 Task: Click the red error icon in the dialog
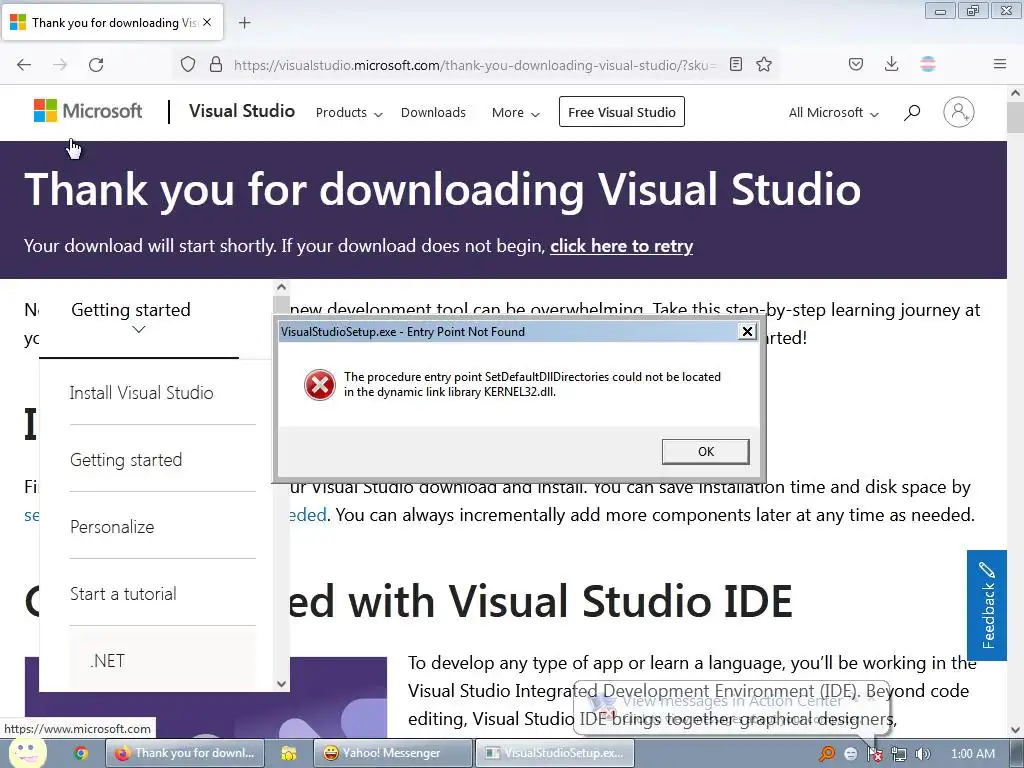(x=319, y=385)
